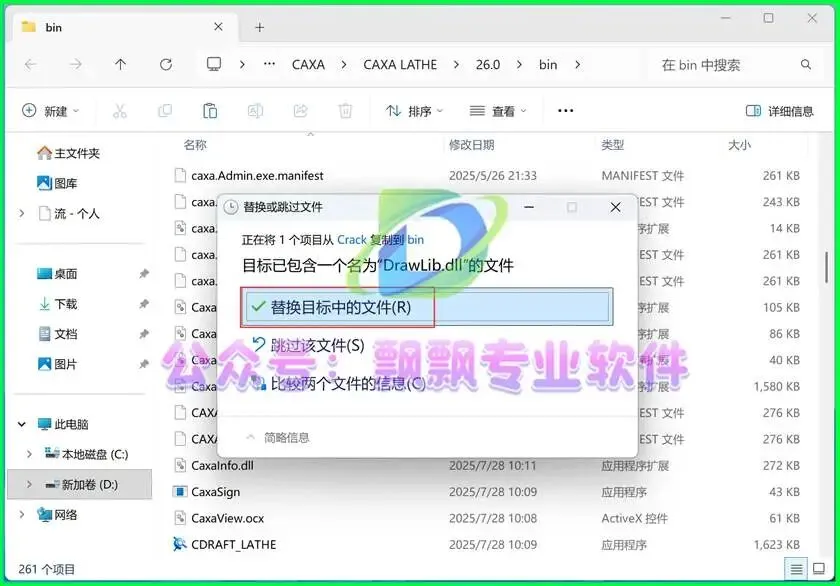840x586 pixels.
Task: Click the Copy icon in toolbar
Action: tap(165, 111)
